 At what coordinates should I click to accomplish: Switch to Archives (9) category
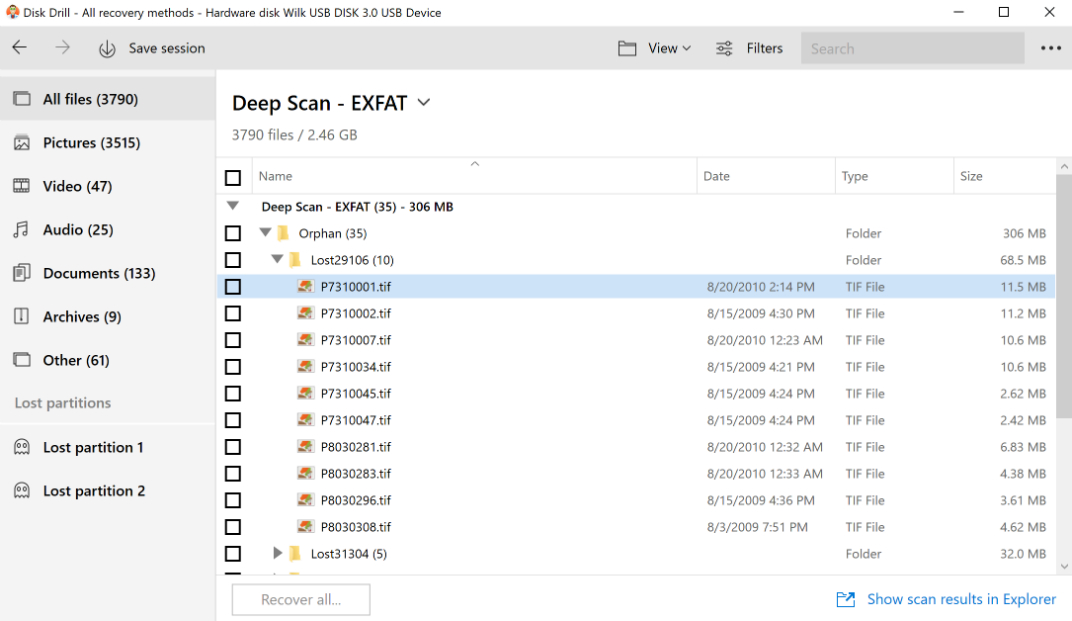(107, 317)
